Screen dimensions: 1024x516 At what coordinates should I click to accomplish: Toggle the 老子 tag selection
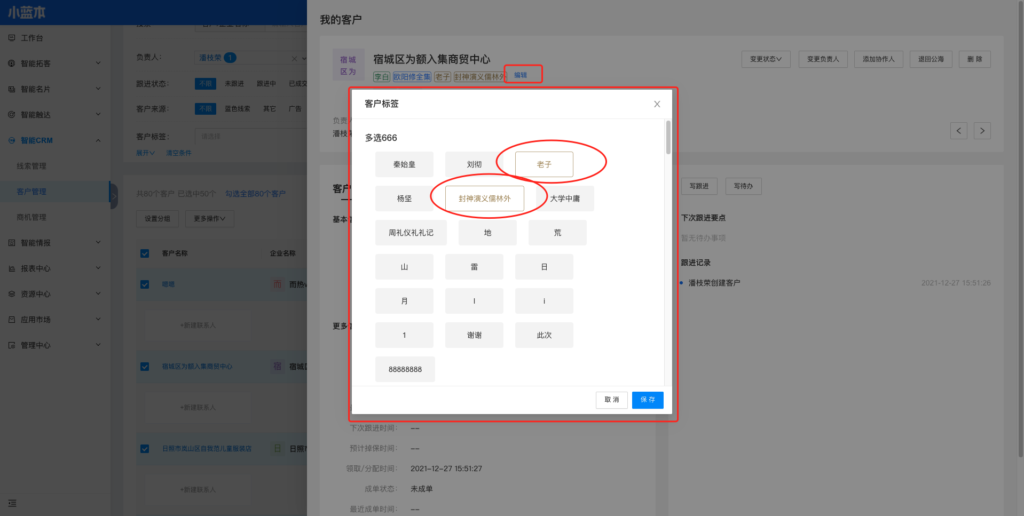544,163
